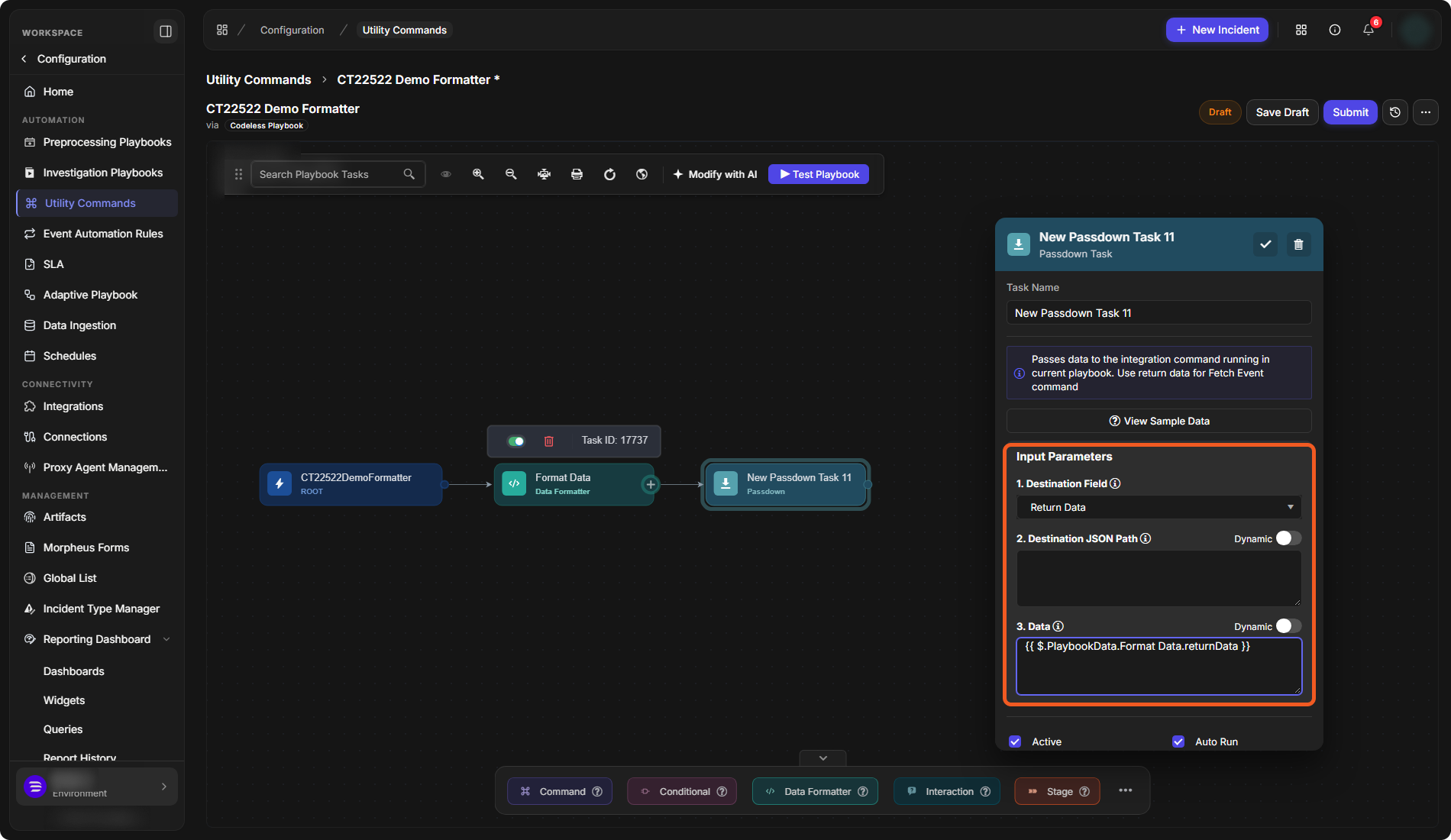Open Investigation Playbooks in sidebar
Viewport: 1451px width, 840px height.
pos(97,173)
